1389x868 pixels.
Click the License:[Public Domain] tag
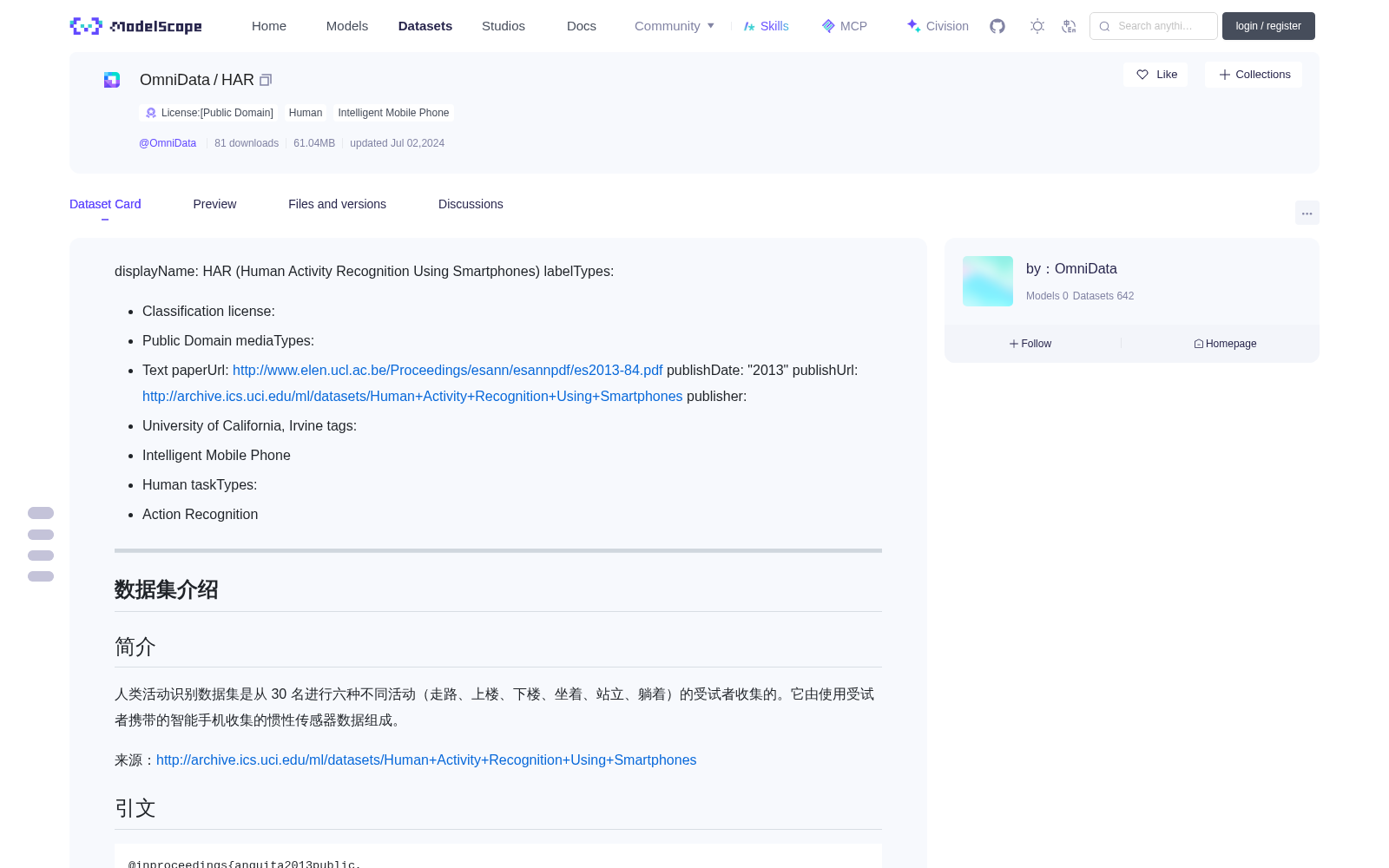208,113
